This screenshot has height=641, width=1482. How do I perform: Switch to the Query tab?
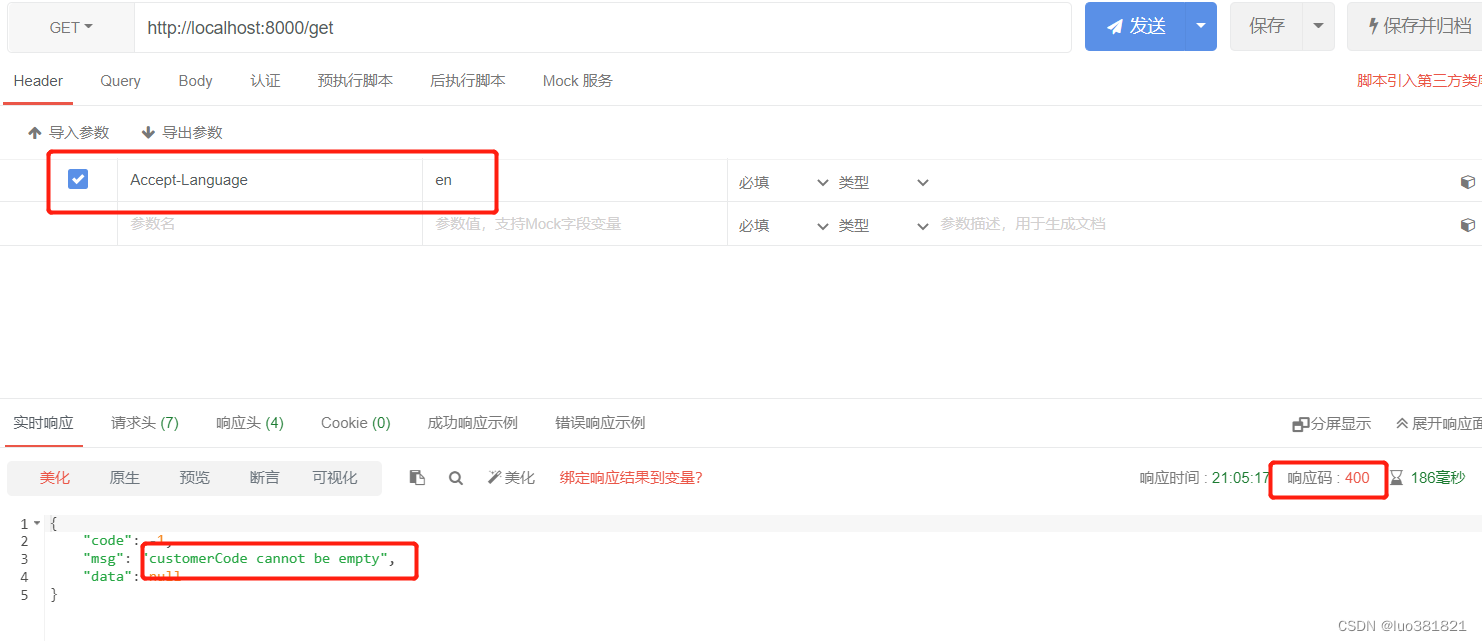120,81
